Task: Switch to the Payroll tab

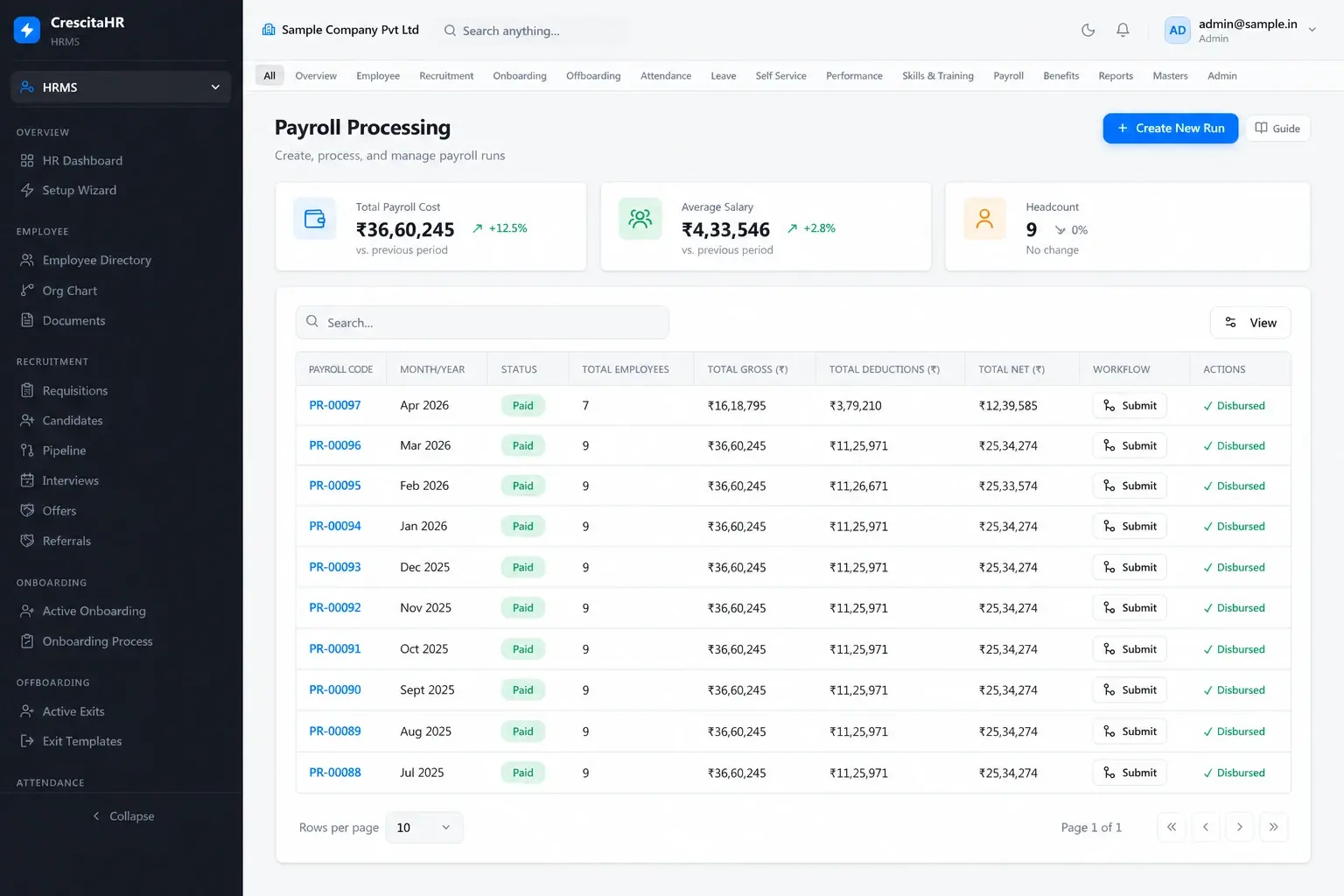Action: pos(1008,76)
